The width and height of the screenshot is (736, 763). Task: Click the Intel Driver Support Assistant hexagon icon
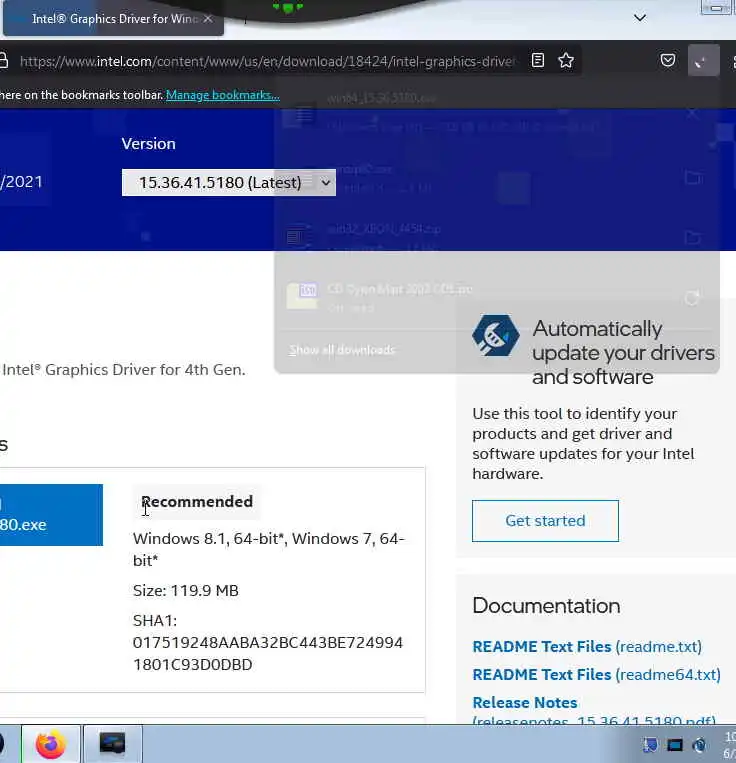pos(495,335)
